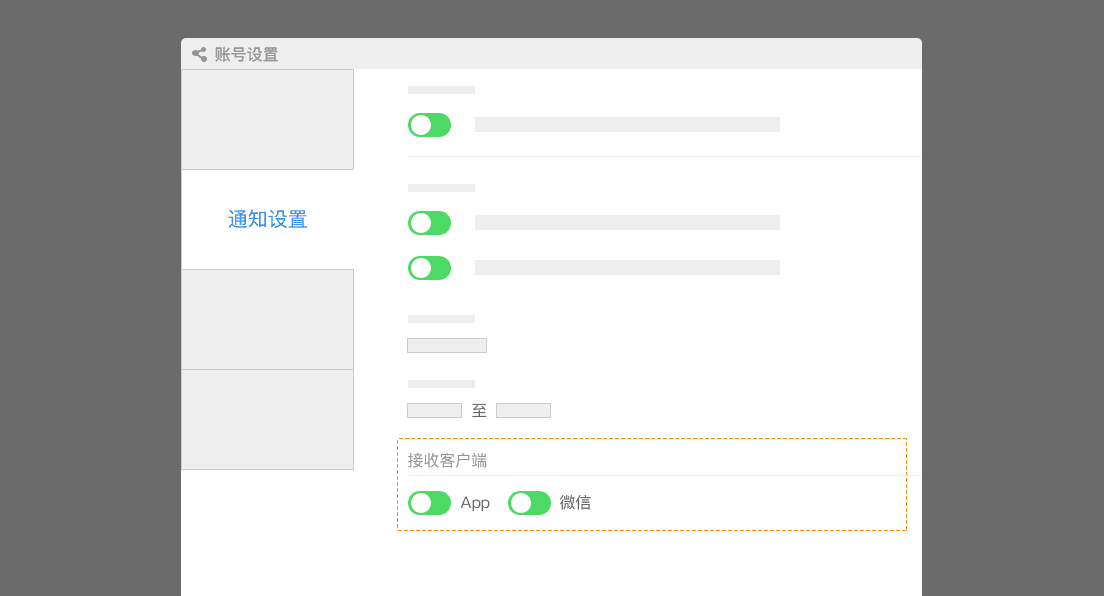Click the end time field after 至

523,411
